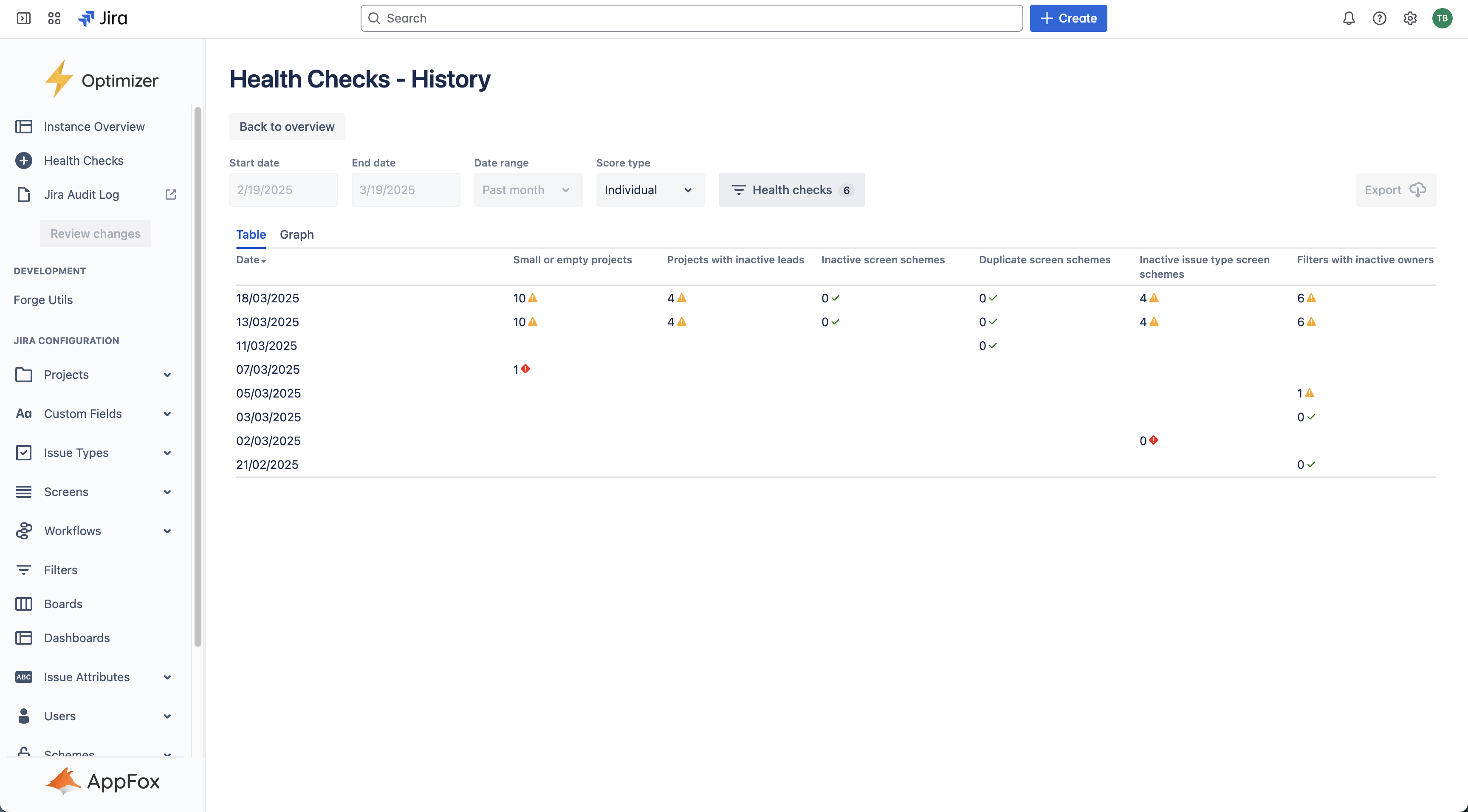1468x812 pixels.
Task: Open the Jira settings gear icon
Action: click(x=1410, y=18)
